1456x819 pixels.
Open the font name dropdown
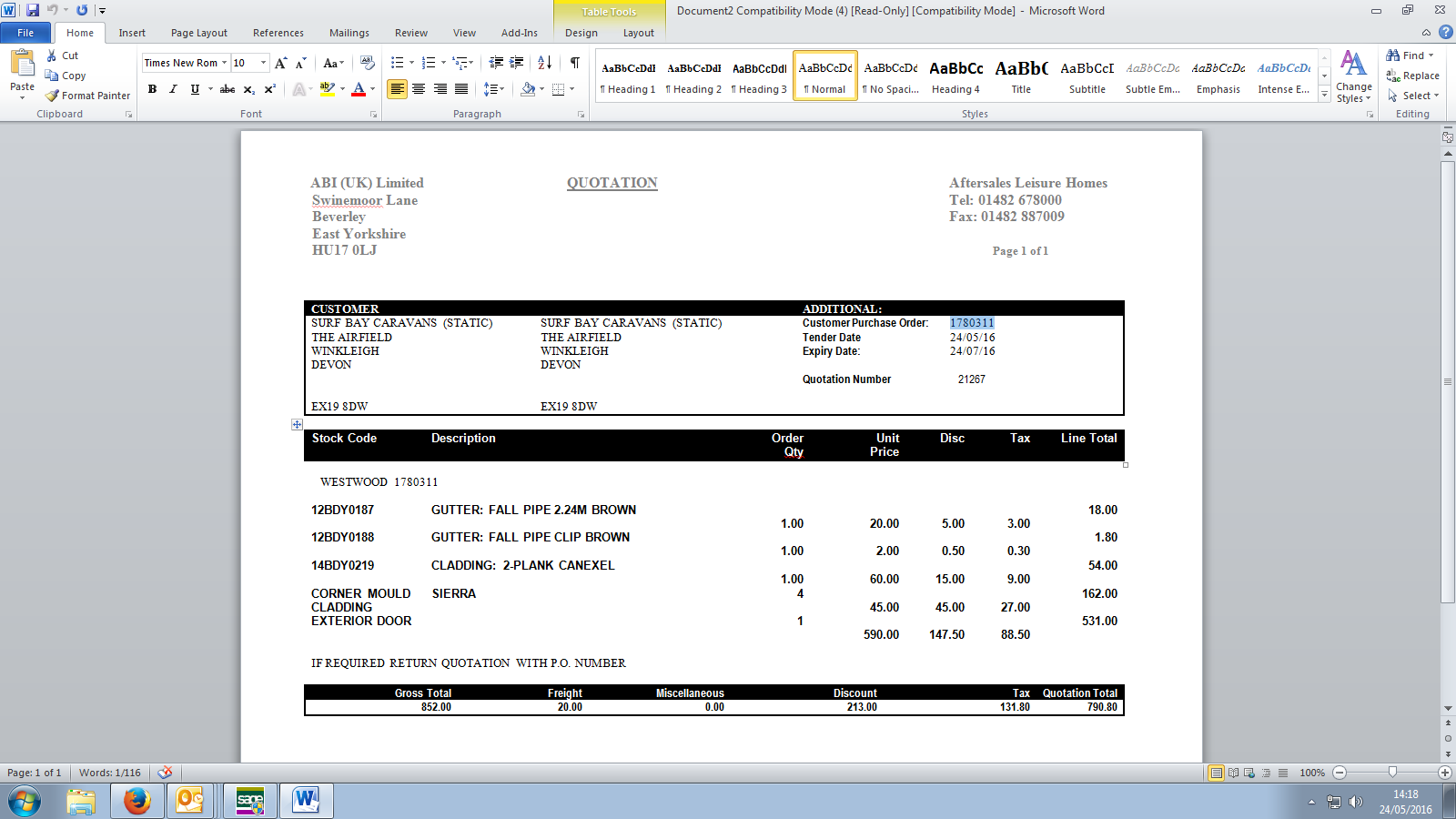[224, 63]
